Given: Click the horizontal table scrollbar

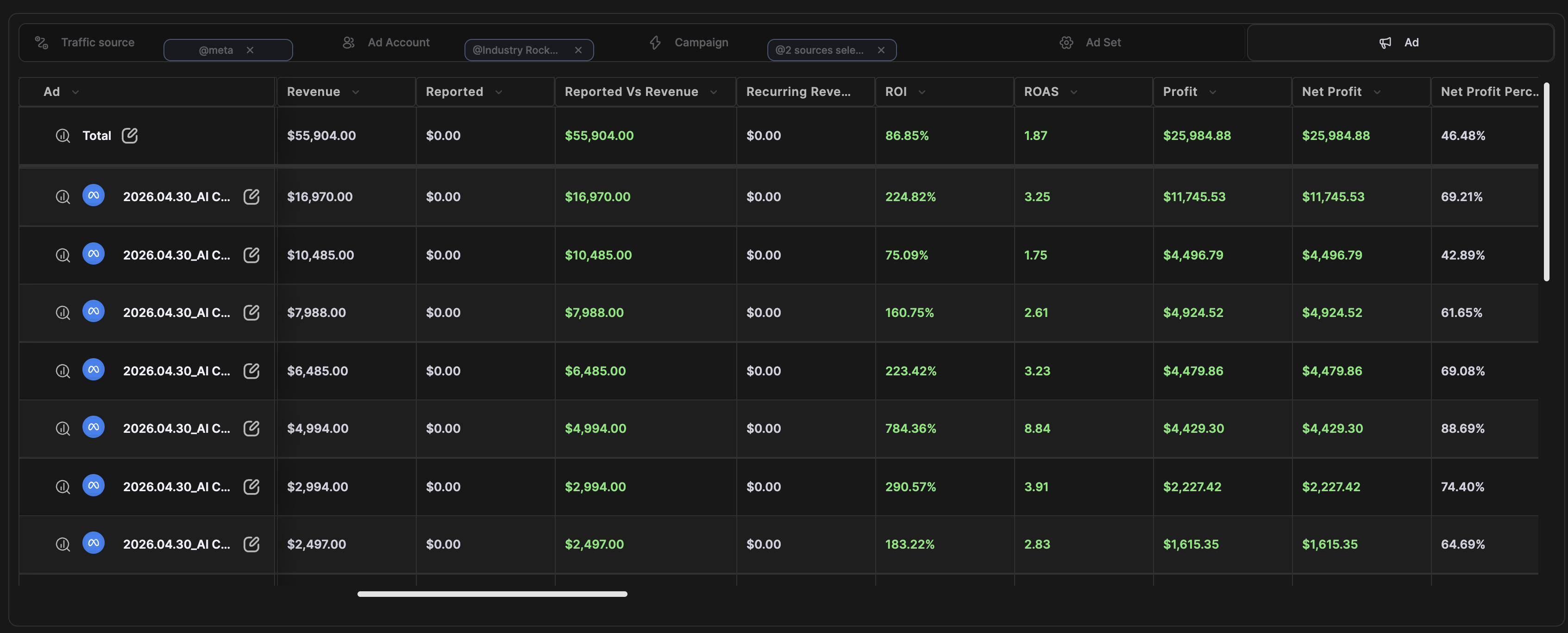Looking at the screenshot, I should click(x=492, y=594).
